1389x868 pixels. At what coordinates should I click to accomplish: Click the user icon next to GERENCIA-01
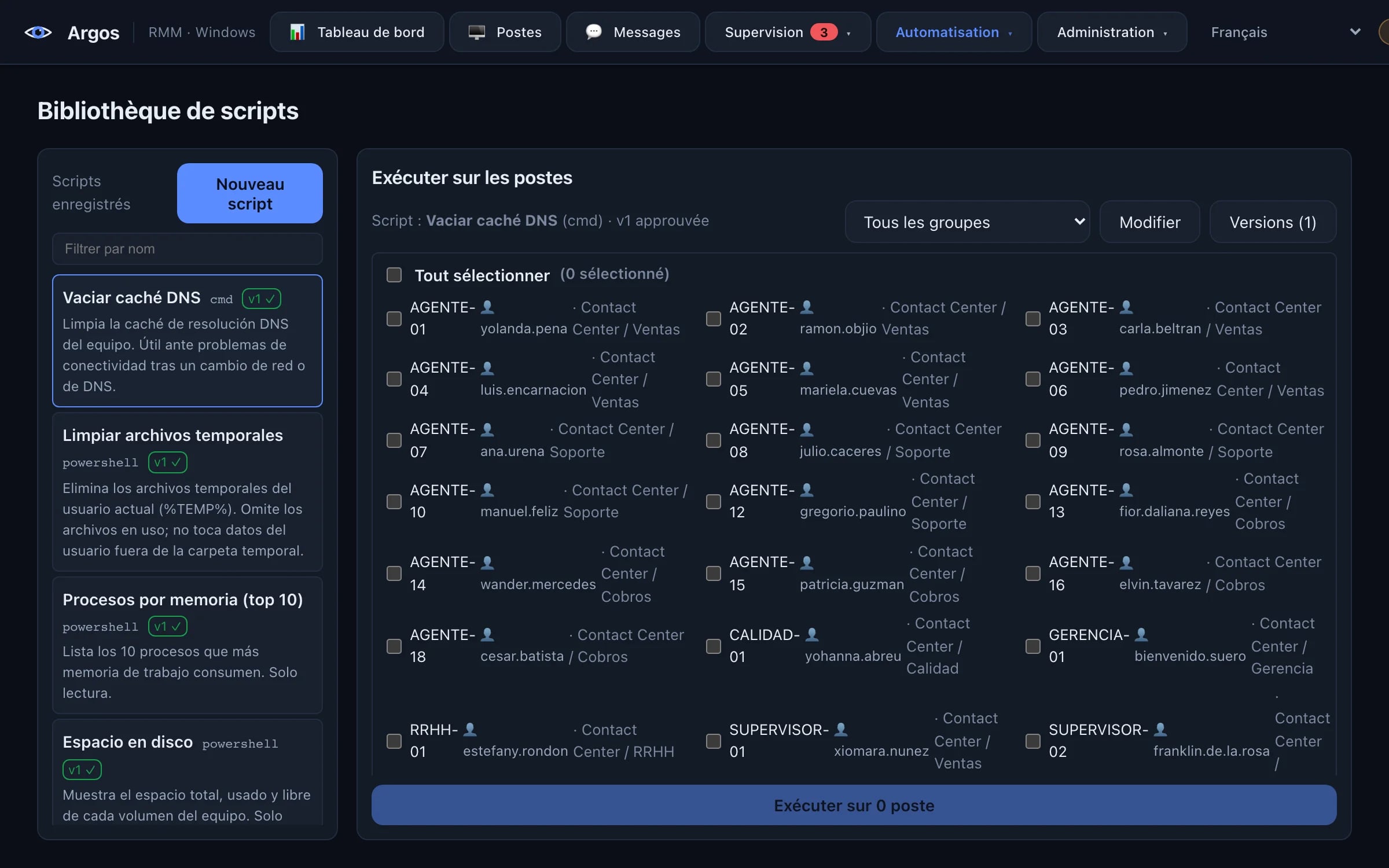pos(1141,635)
